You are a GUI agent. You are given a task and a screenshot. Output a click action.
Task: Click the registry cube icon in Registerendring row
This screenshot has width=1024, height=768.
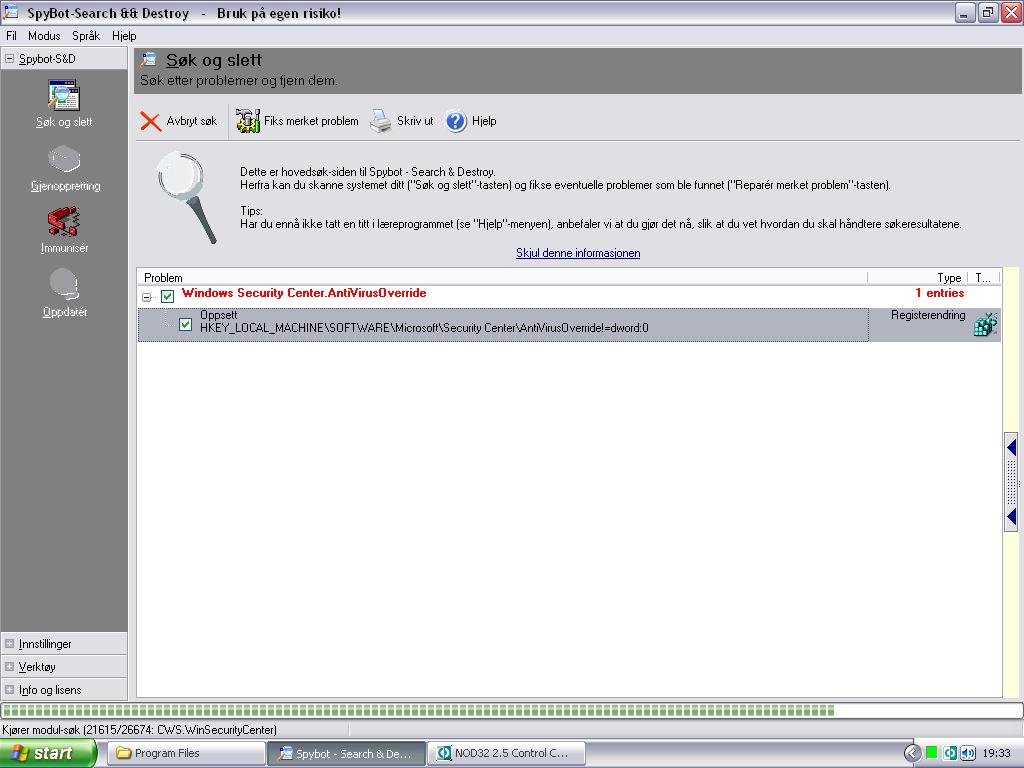click(985, 325)
